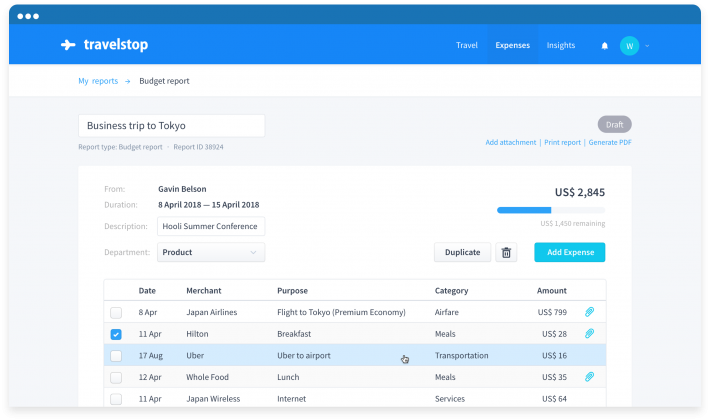The width and height of the screenshot is (710, 420).
Task: Open attachment paperclip for Hilton row
Action: [x=589, y=334]
